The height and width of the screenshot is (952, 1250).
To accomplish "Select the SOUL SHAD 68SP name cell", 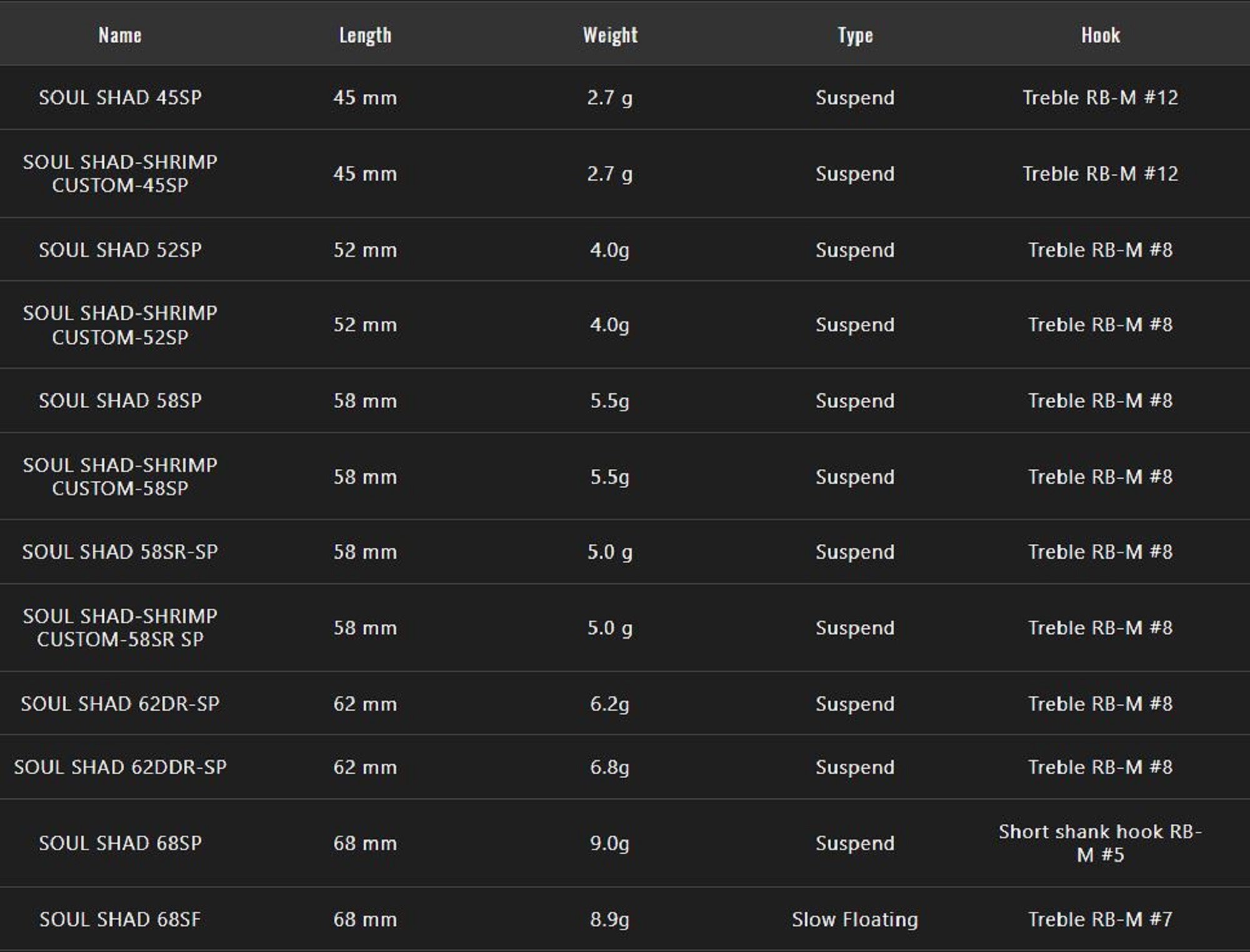I will coord(120,843).
